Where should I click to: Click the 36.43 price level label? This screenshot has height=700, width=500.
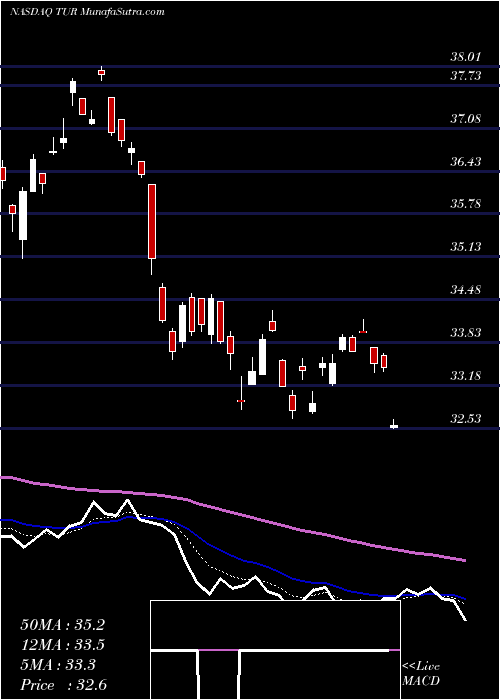[x=465, y=162]
